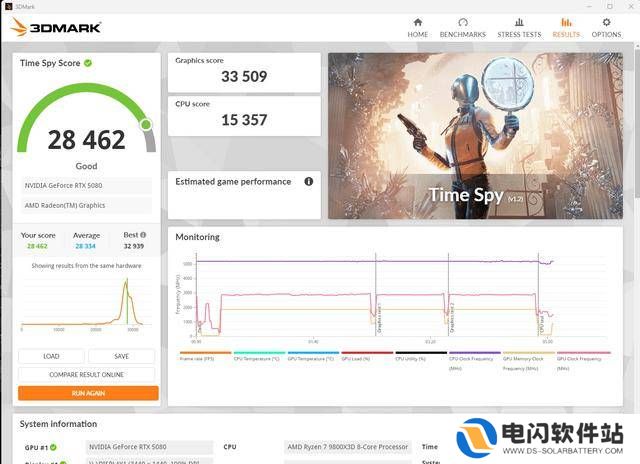Click the LOAD button

click(x=51, y=356)
